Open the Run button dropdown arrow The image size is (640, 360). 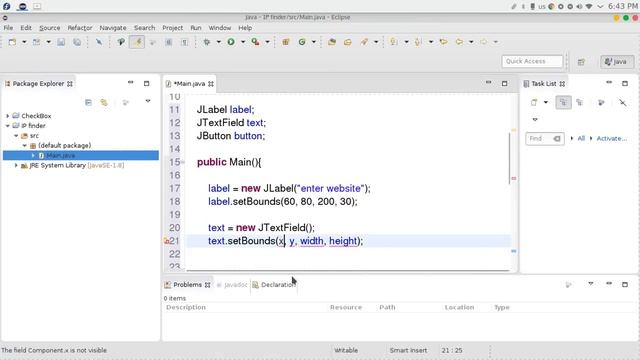coord(243,42)
